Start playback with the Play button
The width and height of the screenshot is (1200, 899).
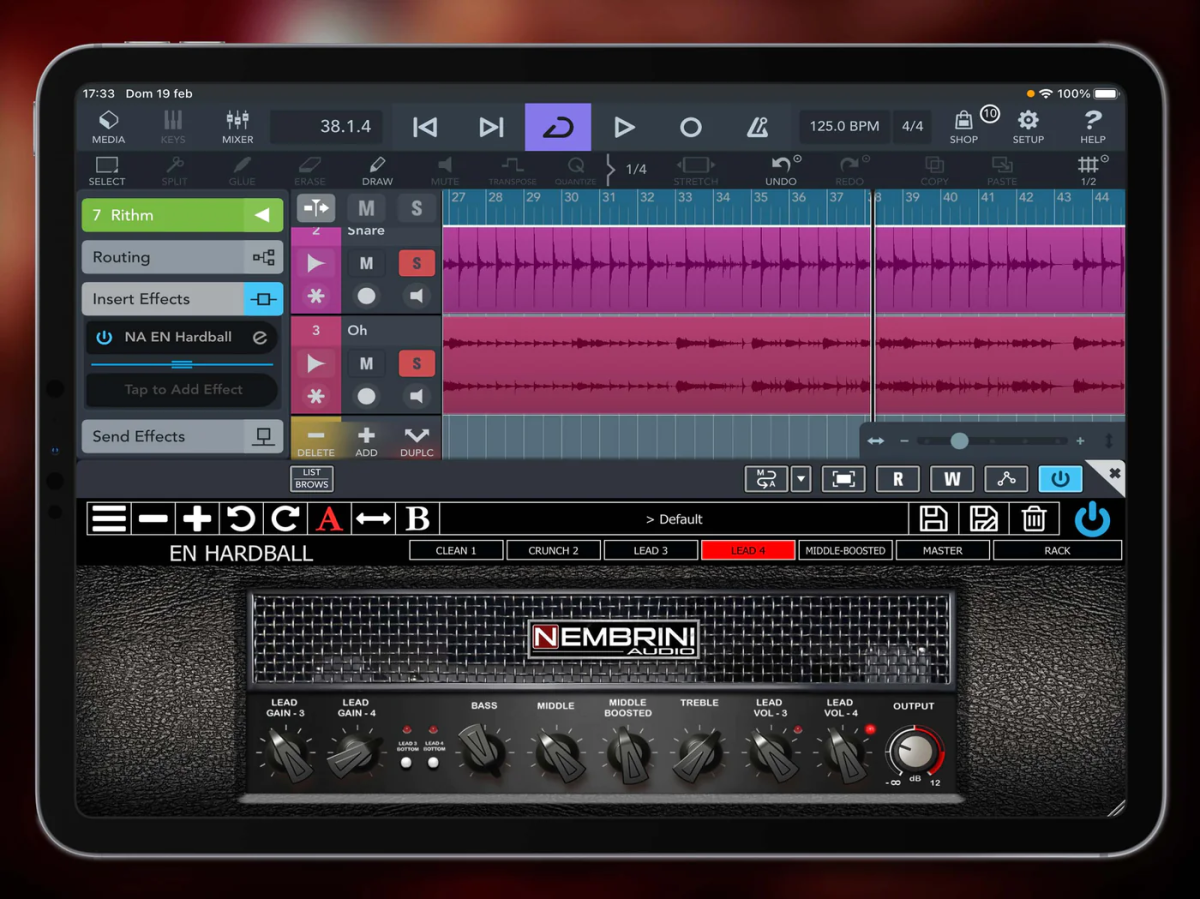click(624, 127)
